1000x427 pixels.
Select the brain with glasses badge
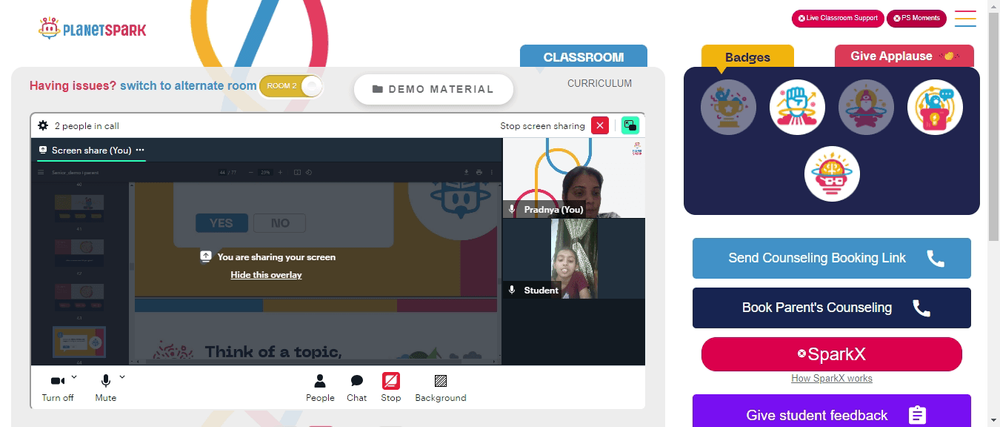pos(832,174)
